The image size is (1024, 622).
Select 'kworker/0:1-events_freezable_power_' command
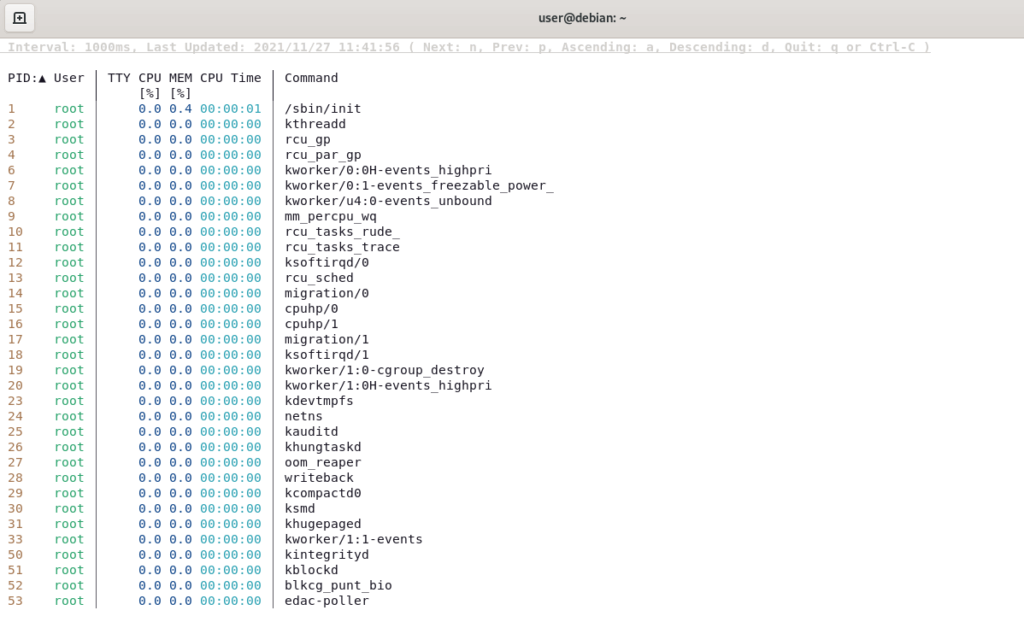[x=419, y=186]
